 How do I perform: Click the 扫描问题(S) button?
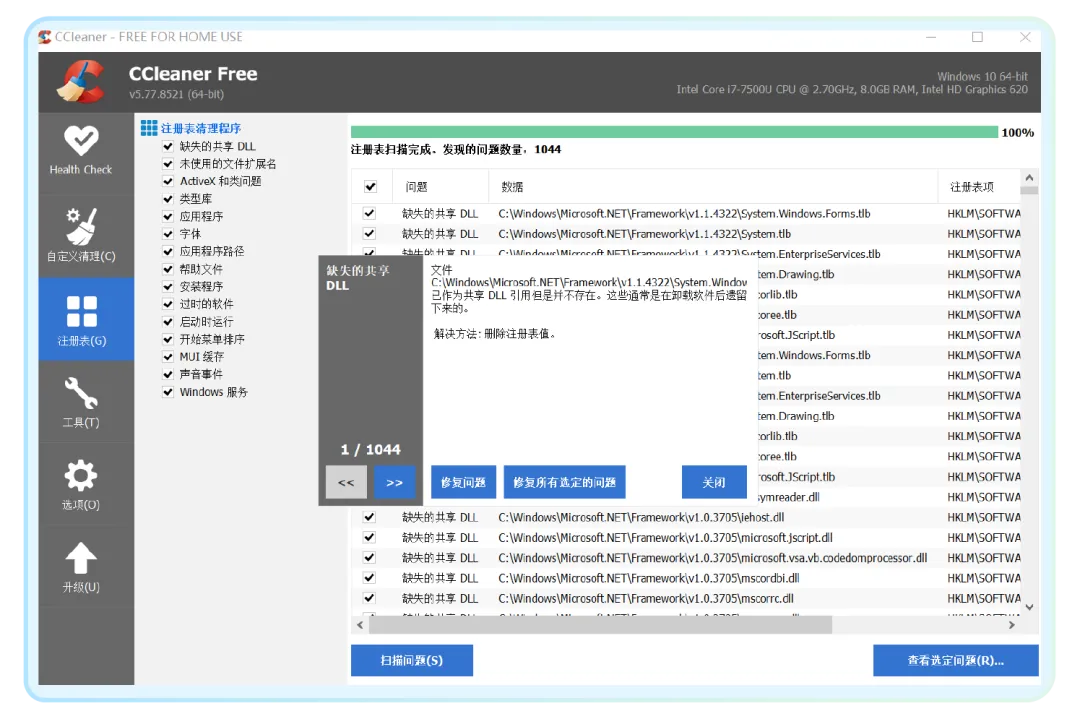click(412, 660)
